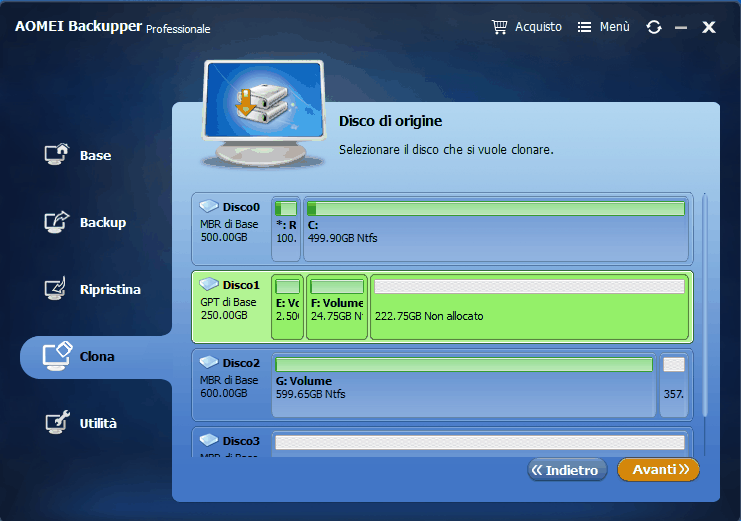Click the Disco0 drive icon
The width and height of the screenshot is (741, 521).
point(208,206)
